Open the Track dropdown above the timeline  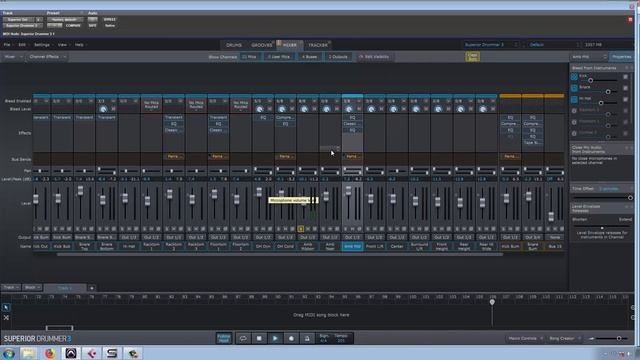(11, 288)
